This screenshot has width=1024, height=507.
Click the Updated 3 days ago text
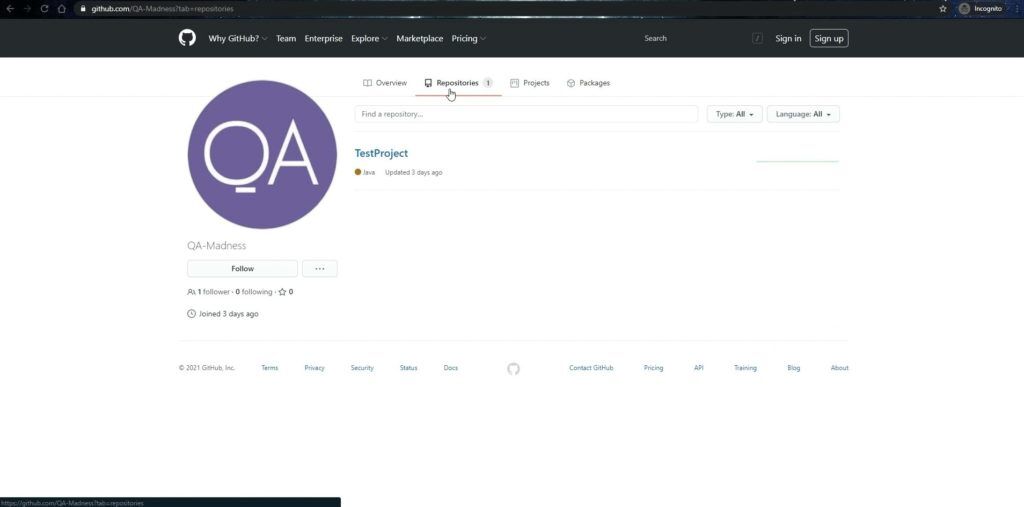point(413,172)
